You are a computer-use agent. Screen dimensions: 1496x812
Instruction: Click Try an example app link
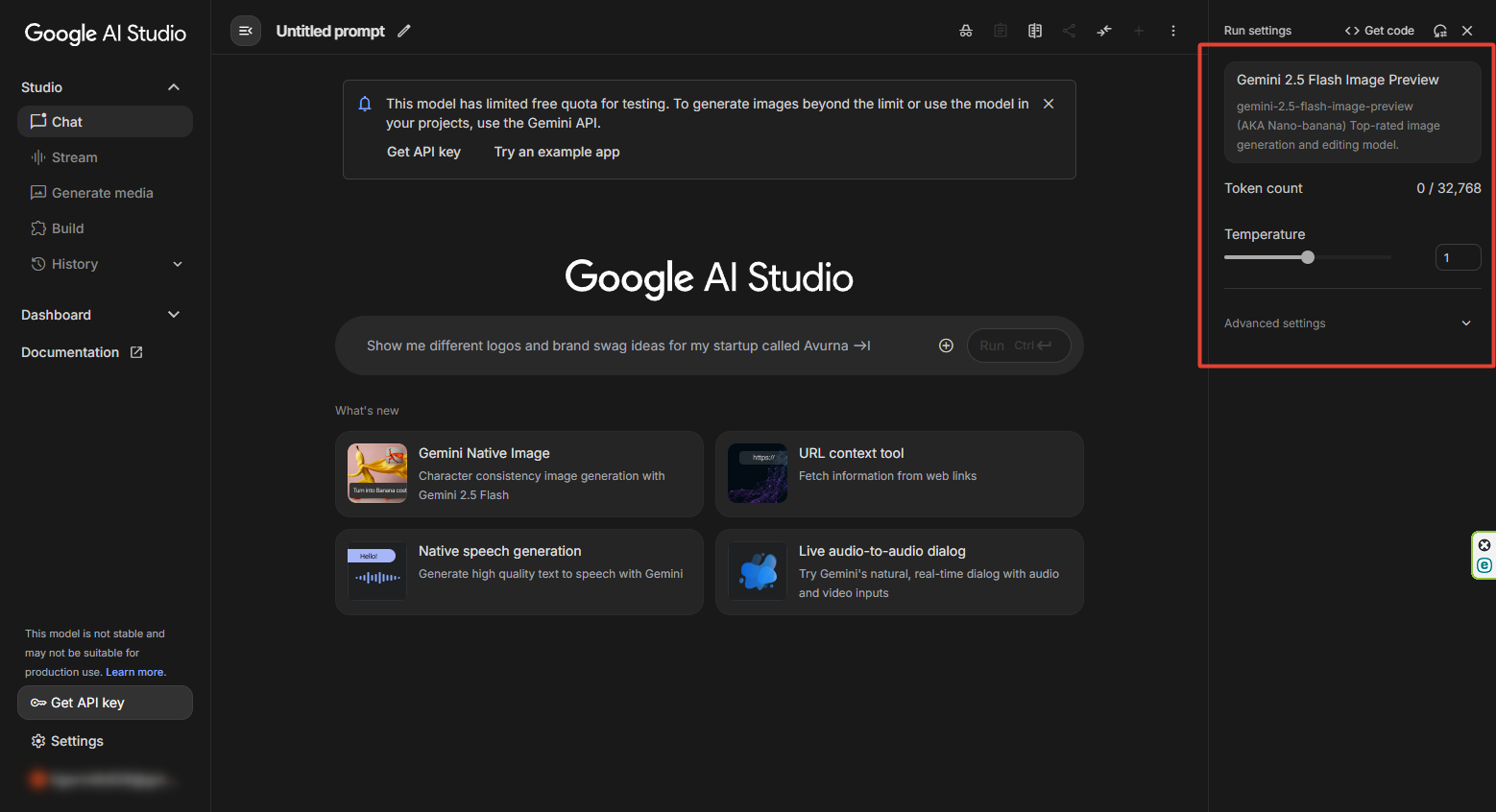[x=557, y=152]
